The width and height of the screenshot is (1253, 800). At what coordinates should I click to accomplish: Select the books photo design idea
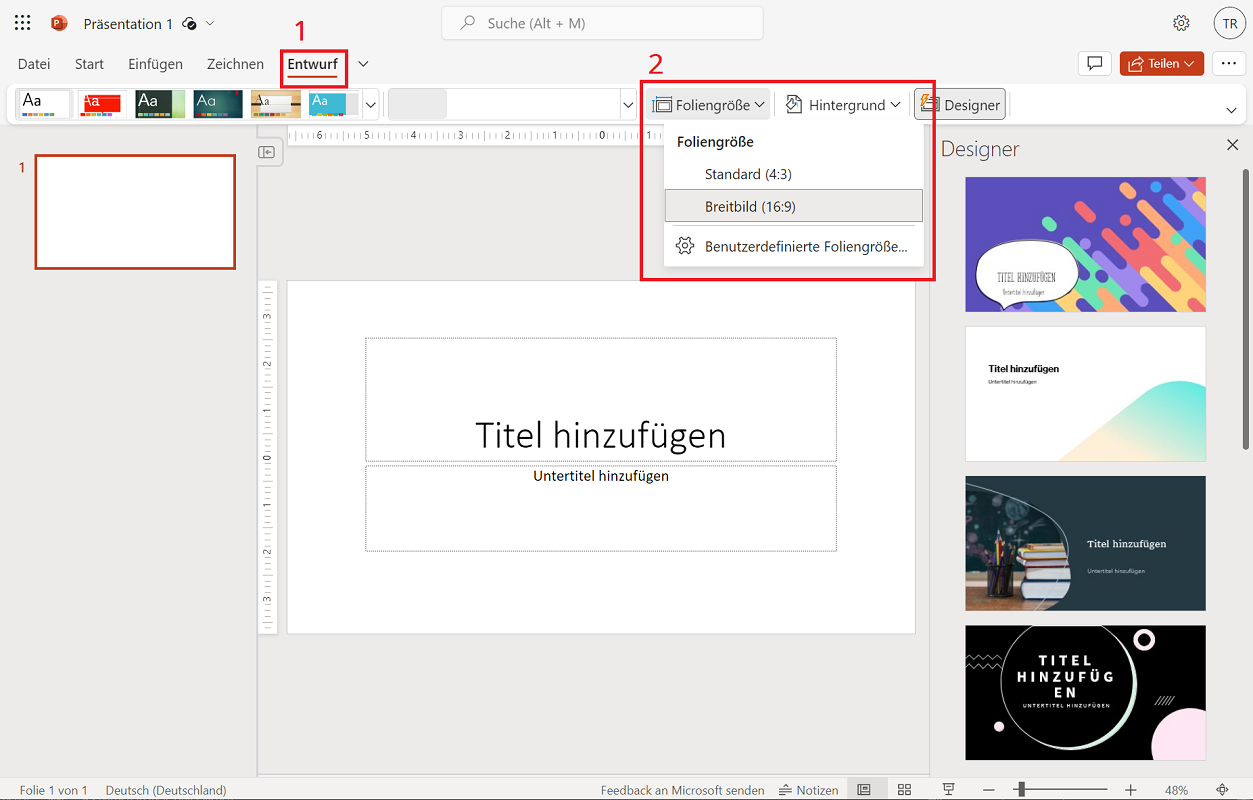[x=1085, y=543]
